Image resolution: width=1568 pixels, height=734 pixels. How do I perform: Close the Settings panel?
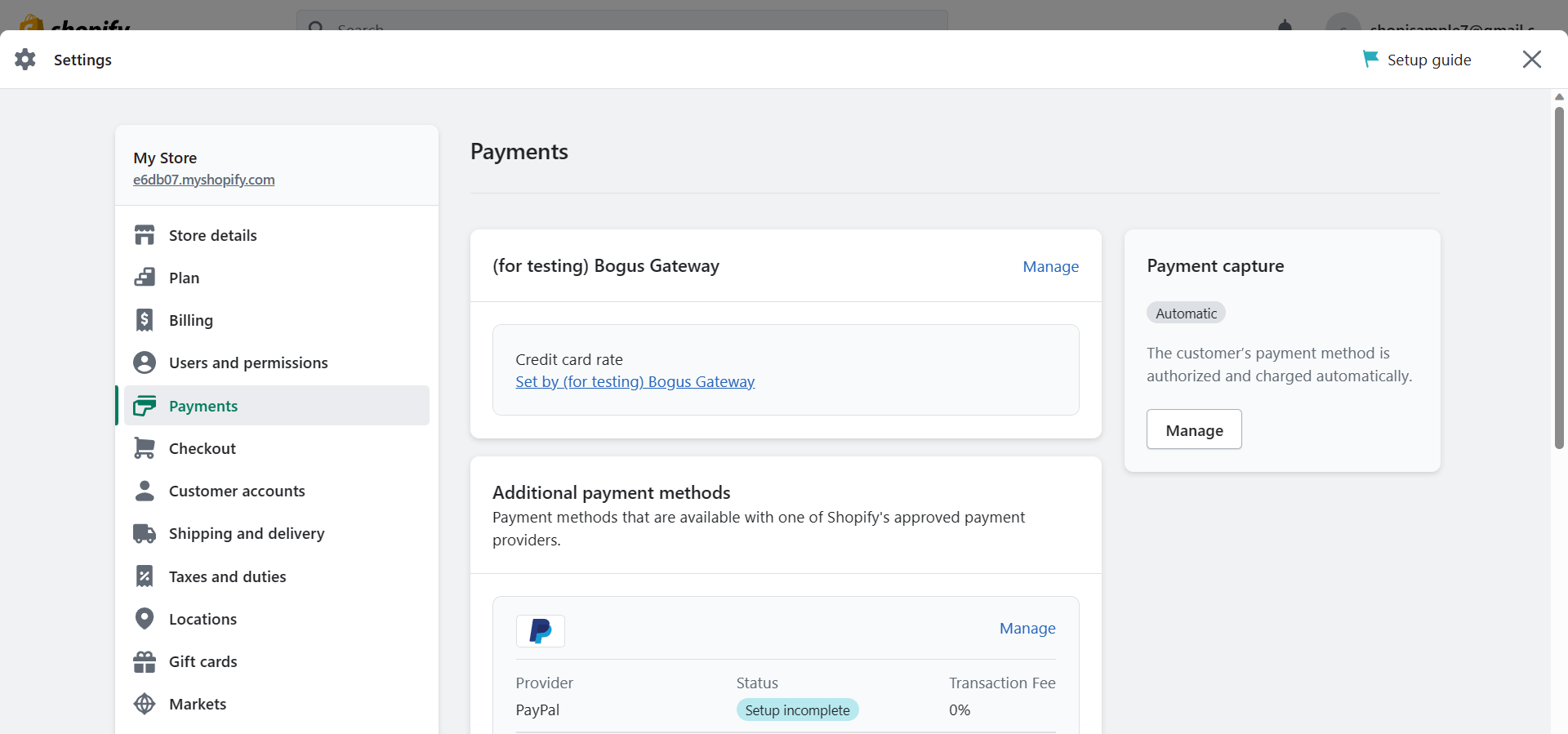(1532, 59)
